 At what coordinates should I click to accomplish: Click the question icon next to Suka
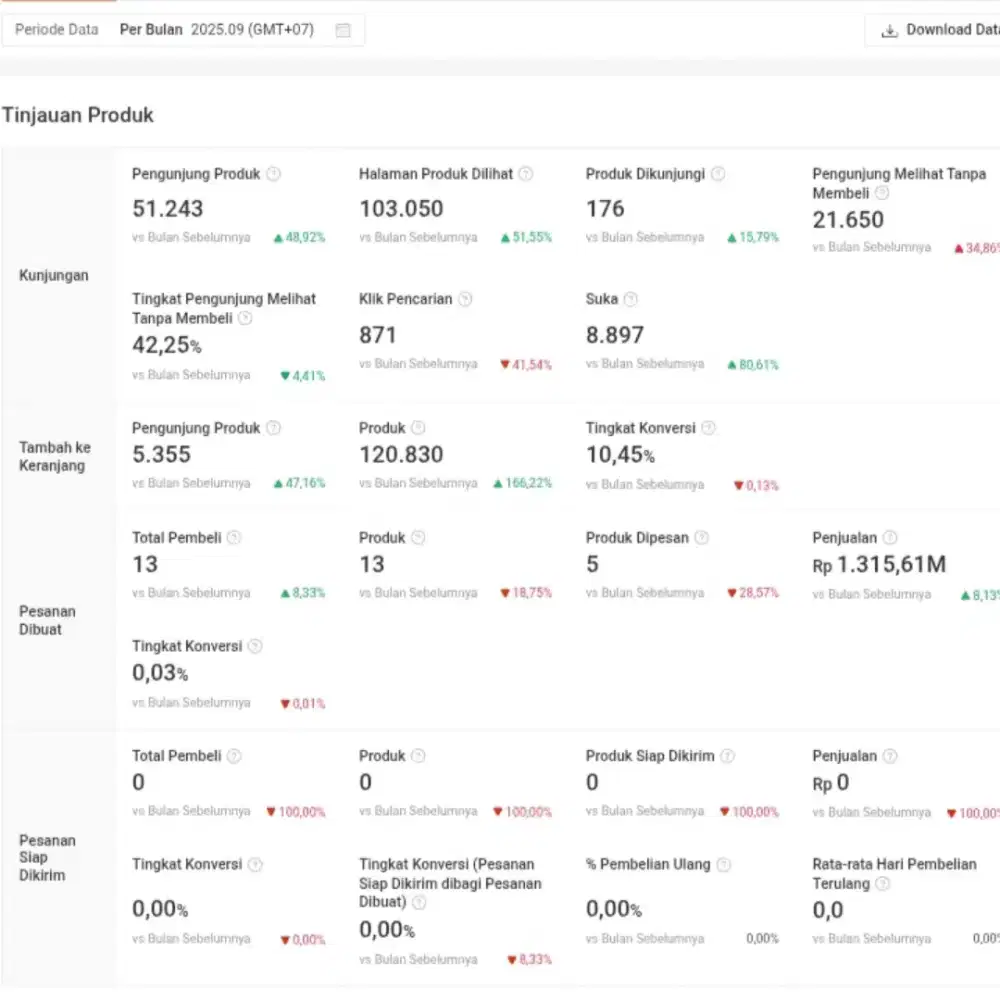(630, 299)
